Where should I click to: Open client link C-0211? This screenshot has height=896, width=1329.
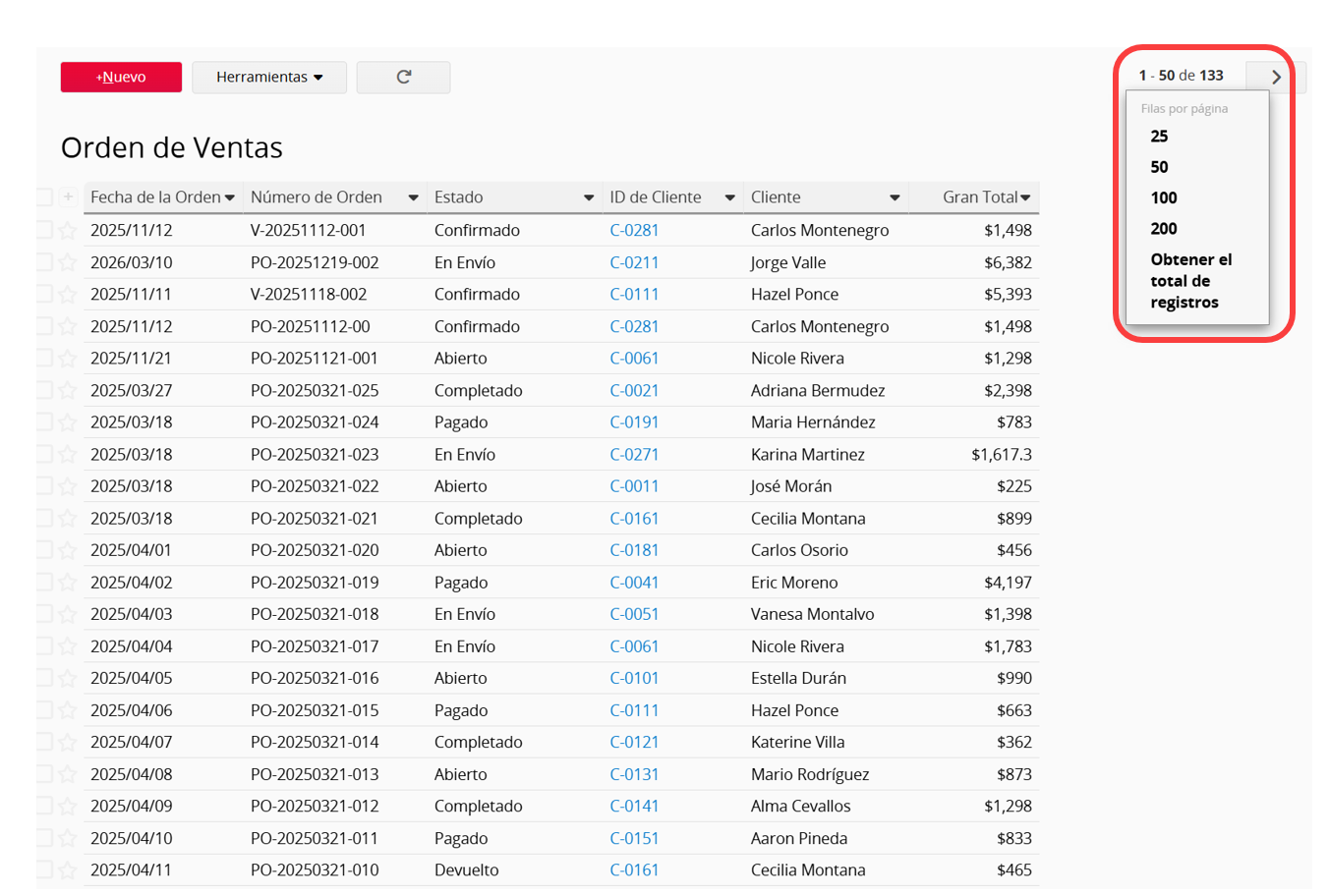[634, 262]
